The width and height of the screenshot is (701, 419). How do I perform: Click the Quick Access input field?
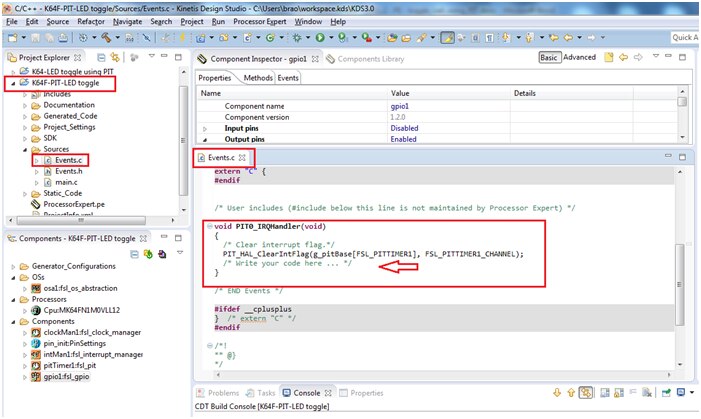685,38
